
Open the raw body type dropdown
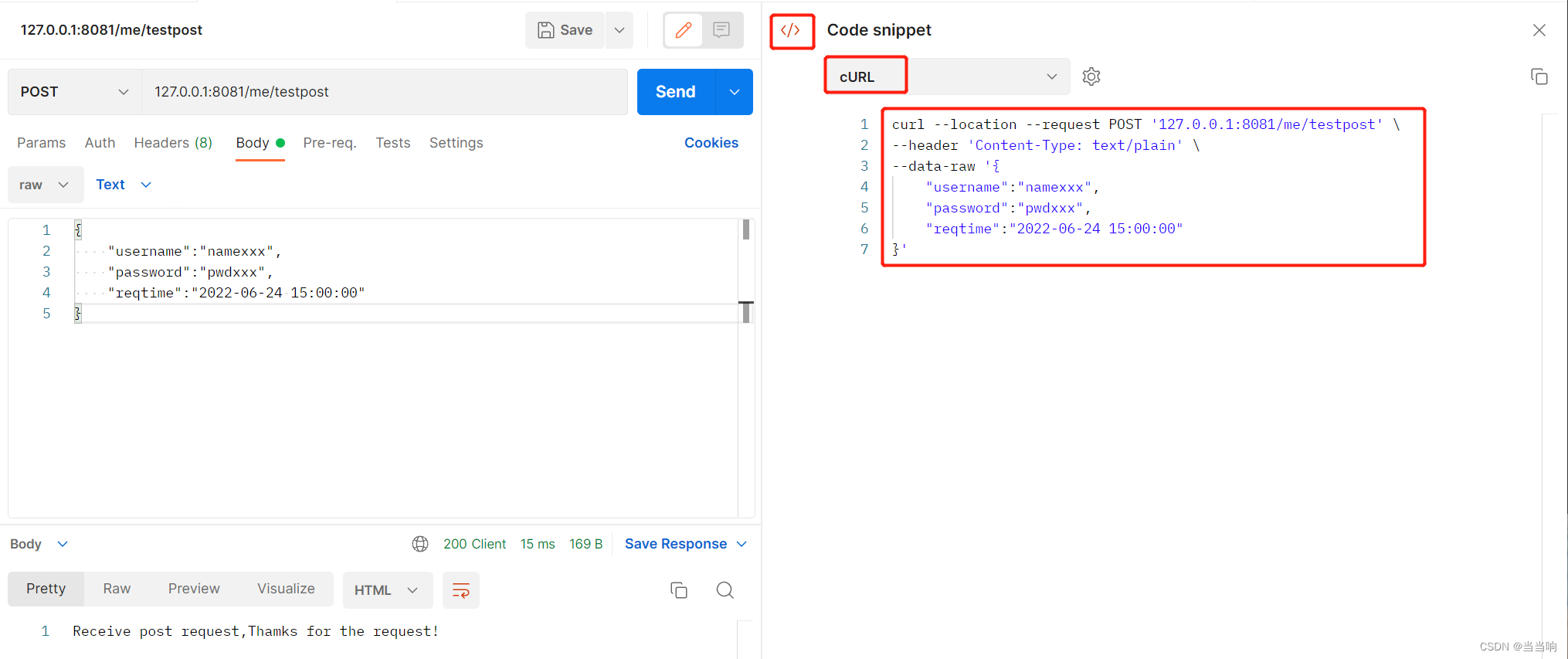[x=46, y=185]
